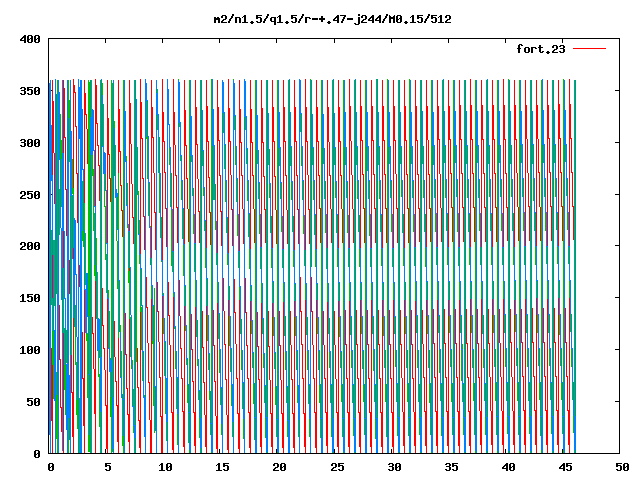The width and height of the screenshot is (640, 480).
Task: Click y-axis label 200
Action: click(x=30, y=246)
